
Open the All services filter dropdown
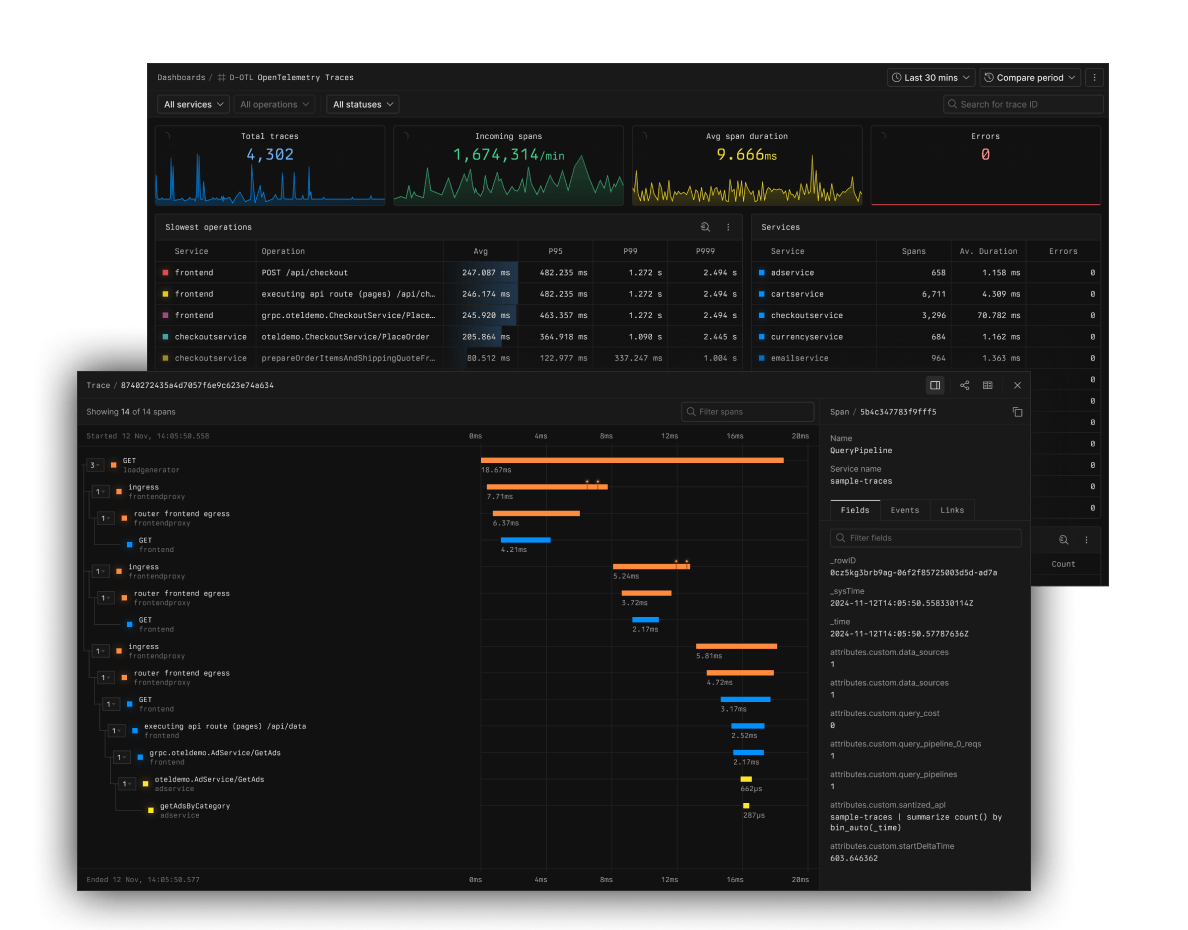coord(192,104)
